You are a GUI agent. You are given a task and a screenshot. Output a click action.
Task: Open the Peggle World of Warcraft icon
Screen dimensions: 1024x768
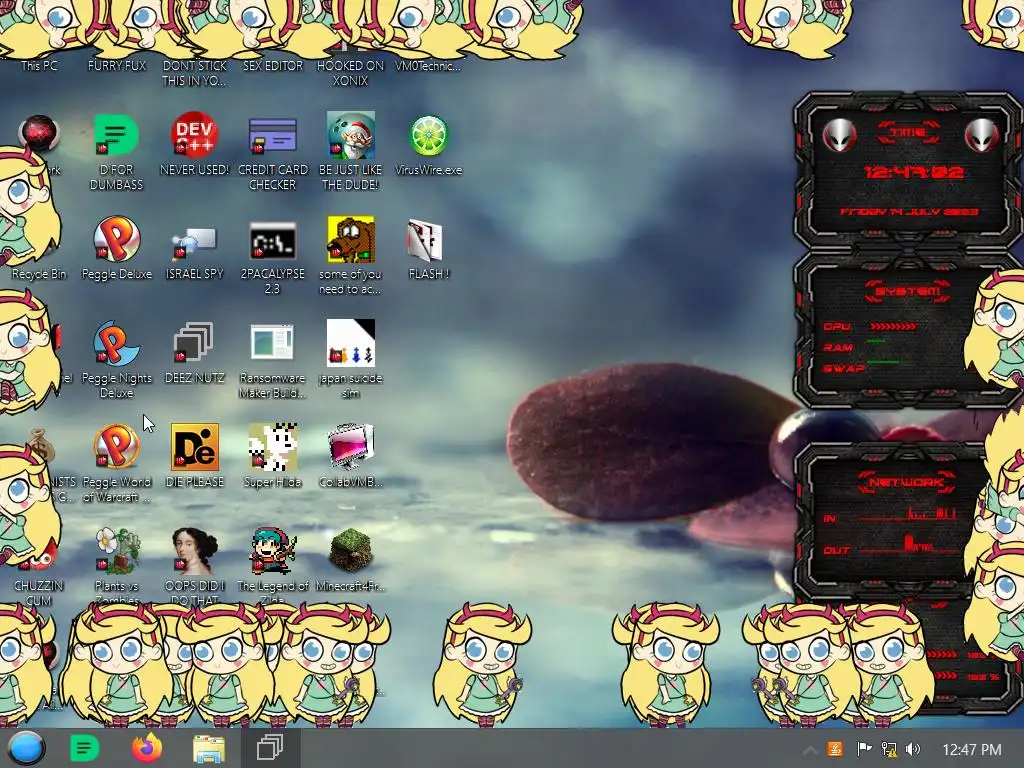116,447
